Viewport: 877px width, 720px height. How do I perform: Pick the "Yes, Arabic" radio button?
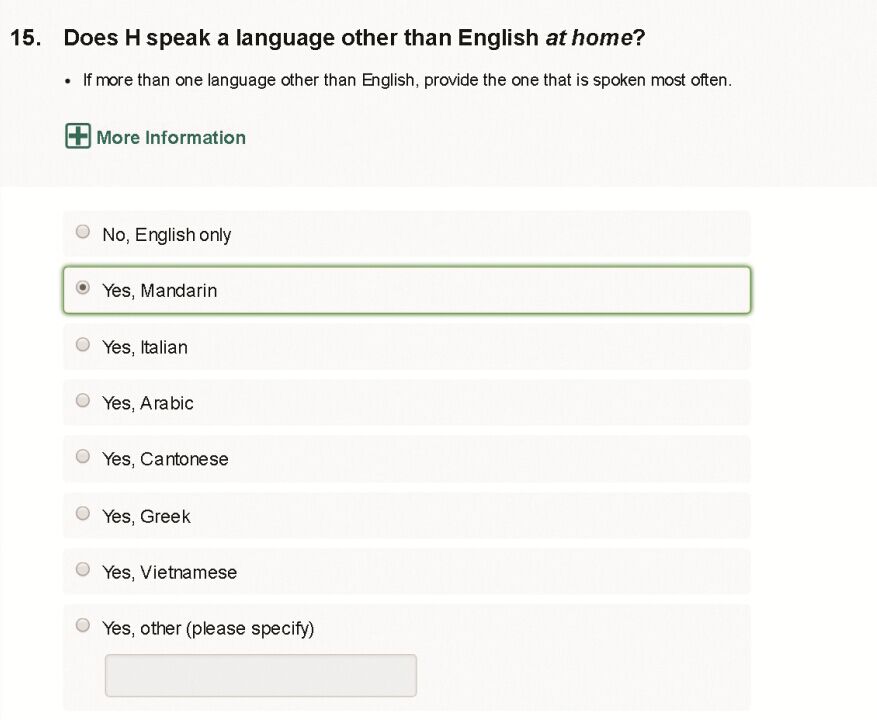point(83,401)
